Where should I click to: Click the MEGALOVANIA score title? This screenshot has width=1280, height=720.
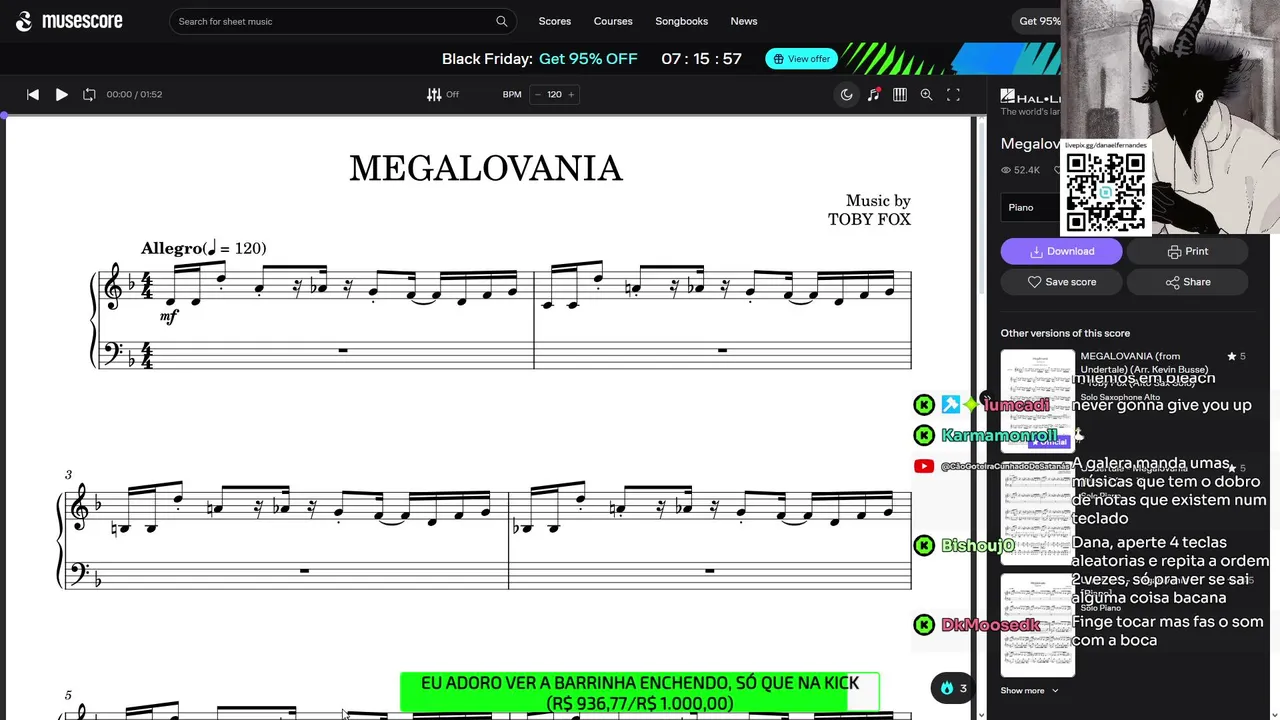(x=486, y=169)
